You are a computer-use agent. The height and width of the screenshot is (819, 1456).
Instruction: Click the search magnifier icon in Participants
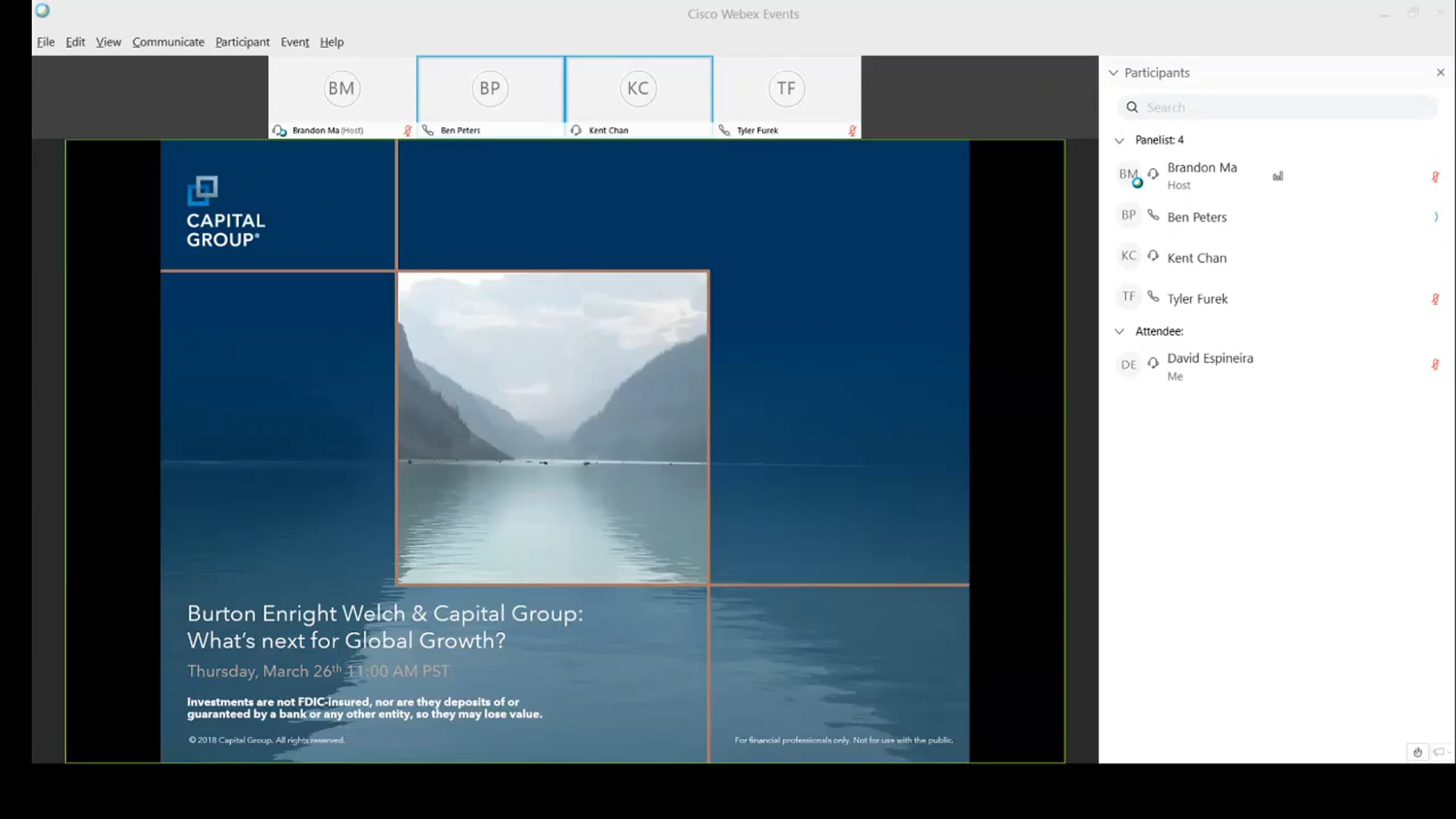[x=1132, y=107]
